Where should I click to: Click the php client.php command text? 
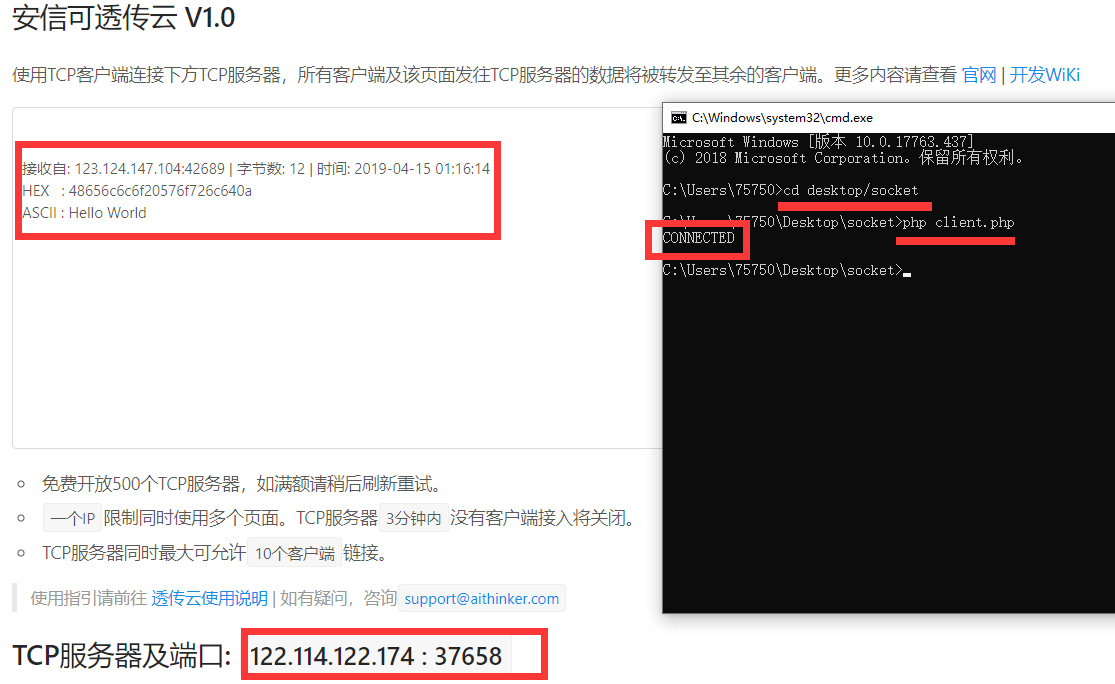(958, 223)
